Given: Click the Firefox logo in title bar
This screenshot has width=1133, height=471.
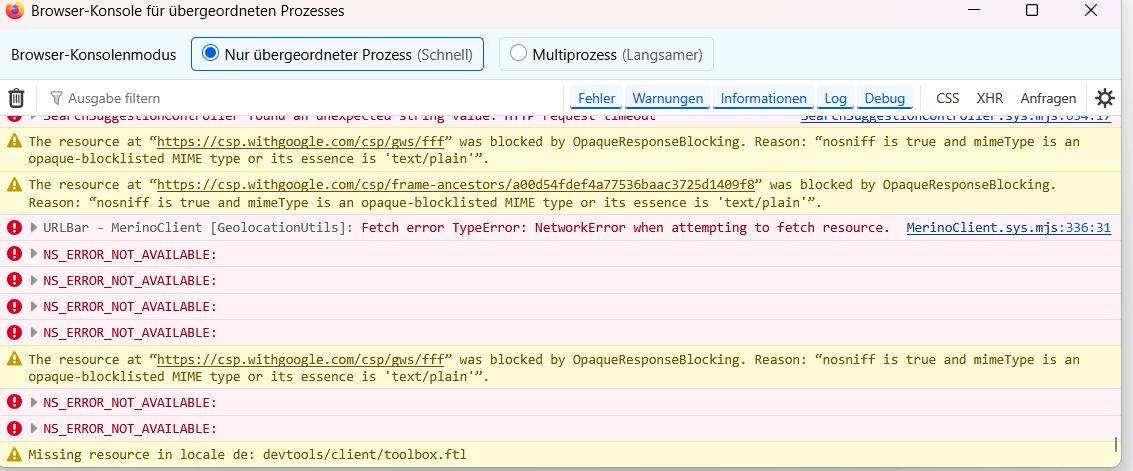Looking at the screenshot, I should (x=15, y=11).
